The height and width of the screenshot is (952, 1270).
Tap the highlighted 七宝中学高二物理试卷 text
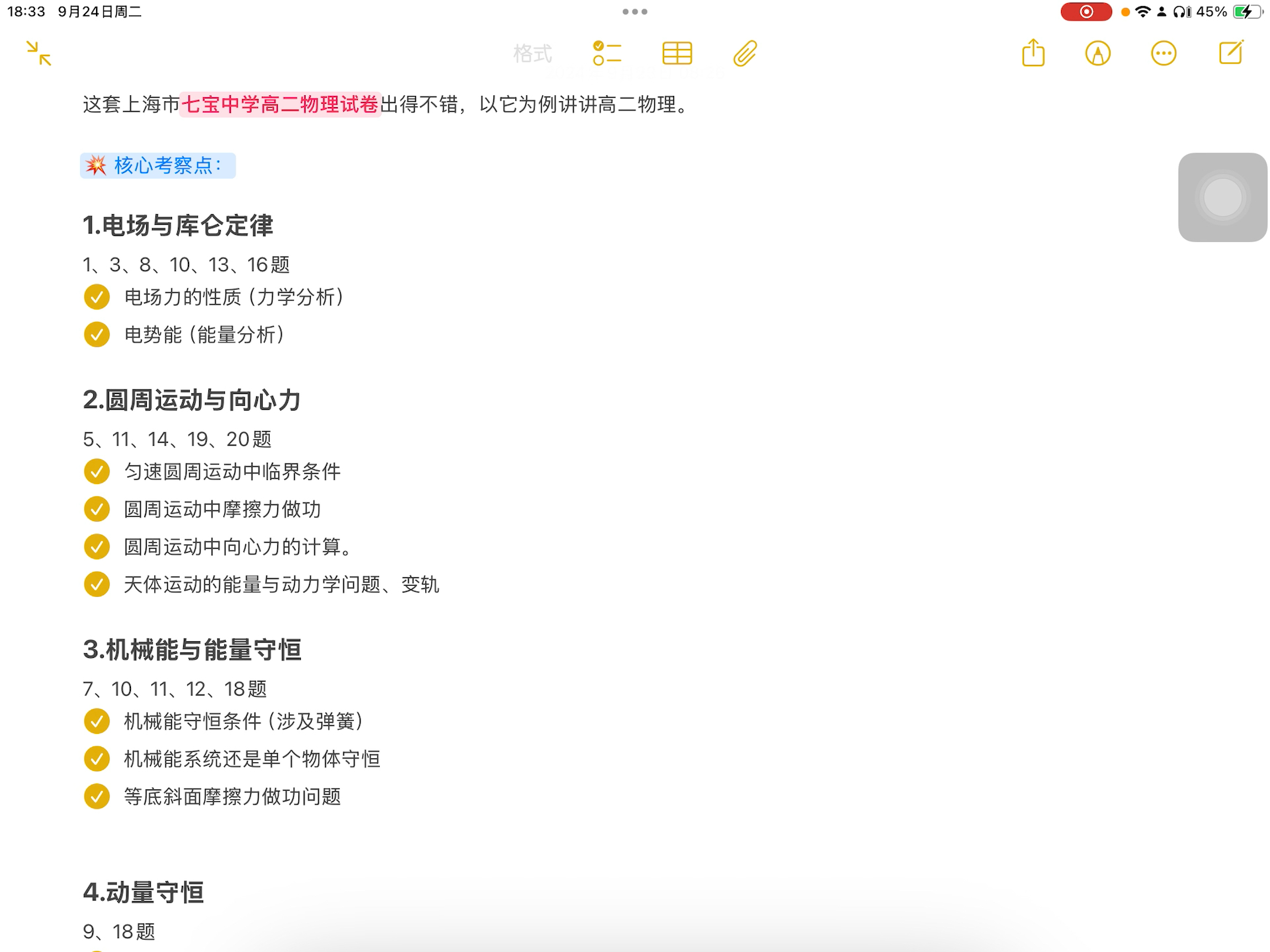pos(280,104)
